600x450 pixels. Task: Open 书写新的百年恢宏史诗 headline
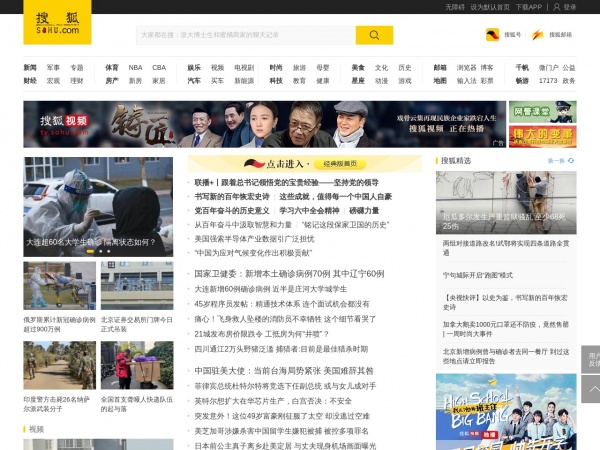[x=232, y=197]
